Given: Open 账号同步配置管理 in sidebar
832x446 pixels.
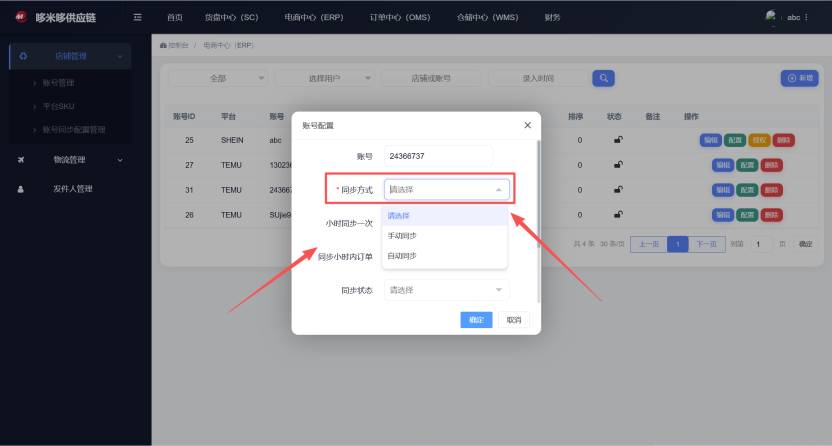Looking at the screenshot, I should (x=74, y=129).
